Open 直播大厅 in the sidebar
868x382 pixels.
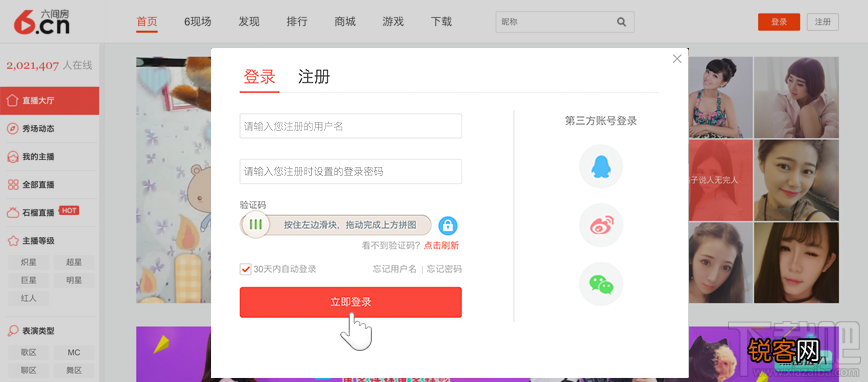50,101
